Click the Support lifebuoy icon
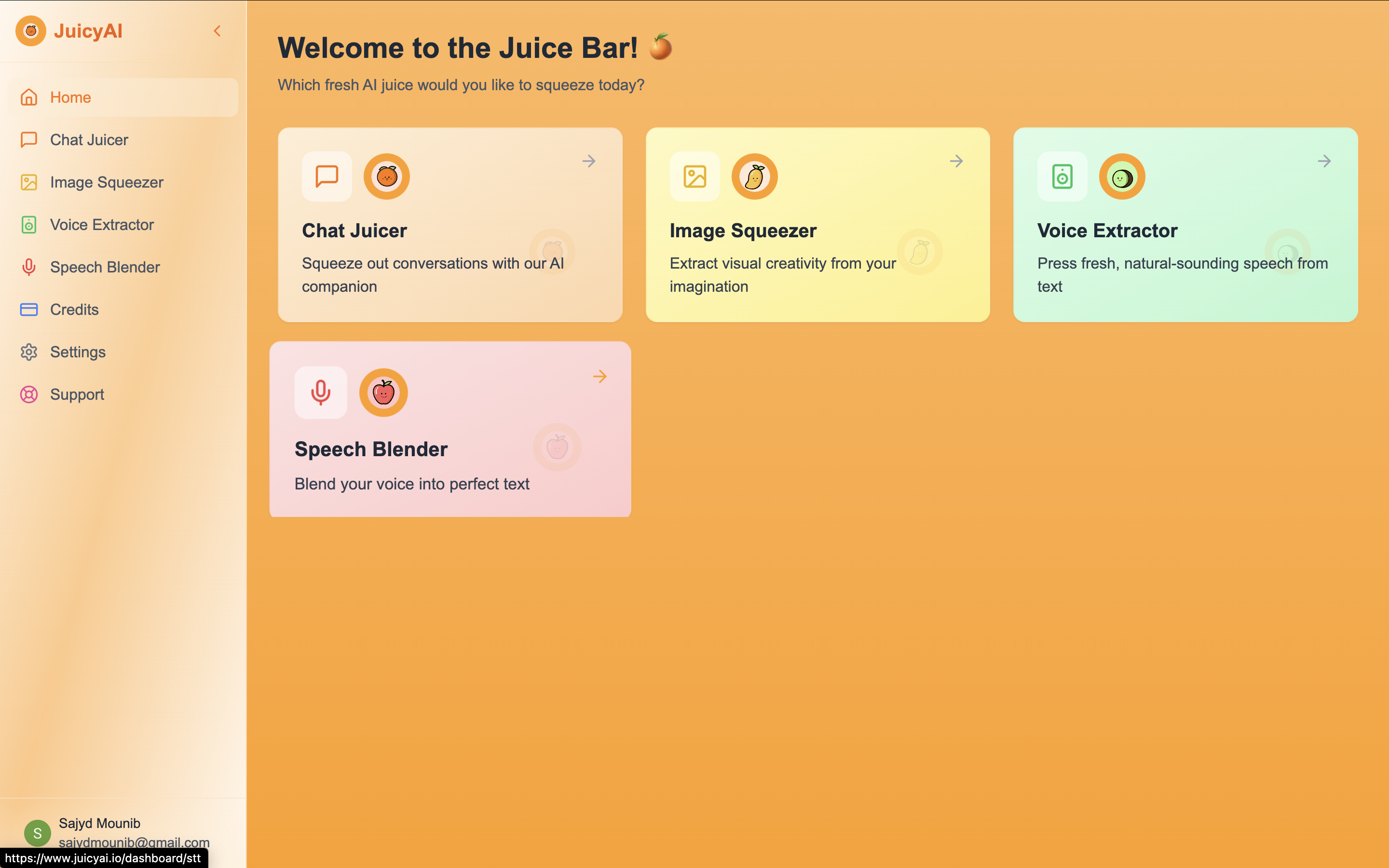The height and width of the screenshot is (868, 1389). [x=29, y=394]
